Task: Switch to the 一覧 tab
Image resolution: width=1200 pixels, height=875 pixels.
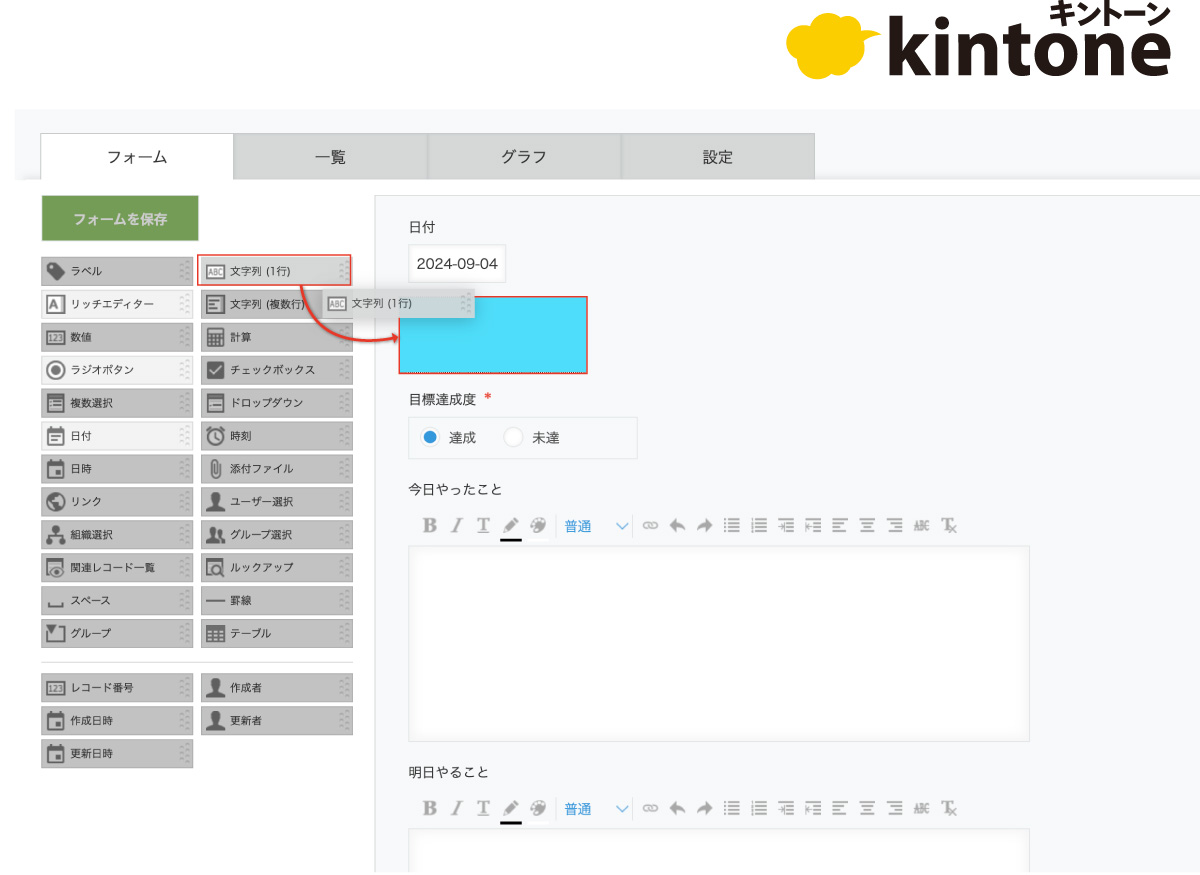Action: click(330, 157)
